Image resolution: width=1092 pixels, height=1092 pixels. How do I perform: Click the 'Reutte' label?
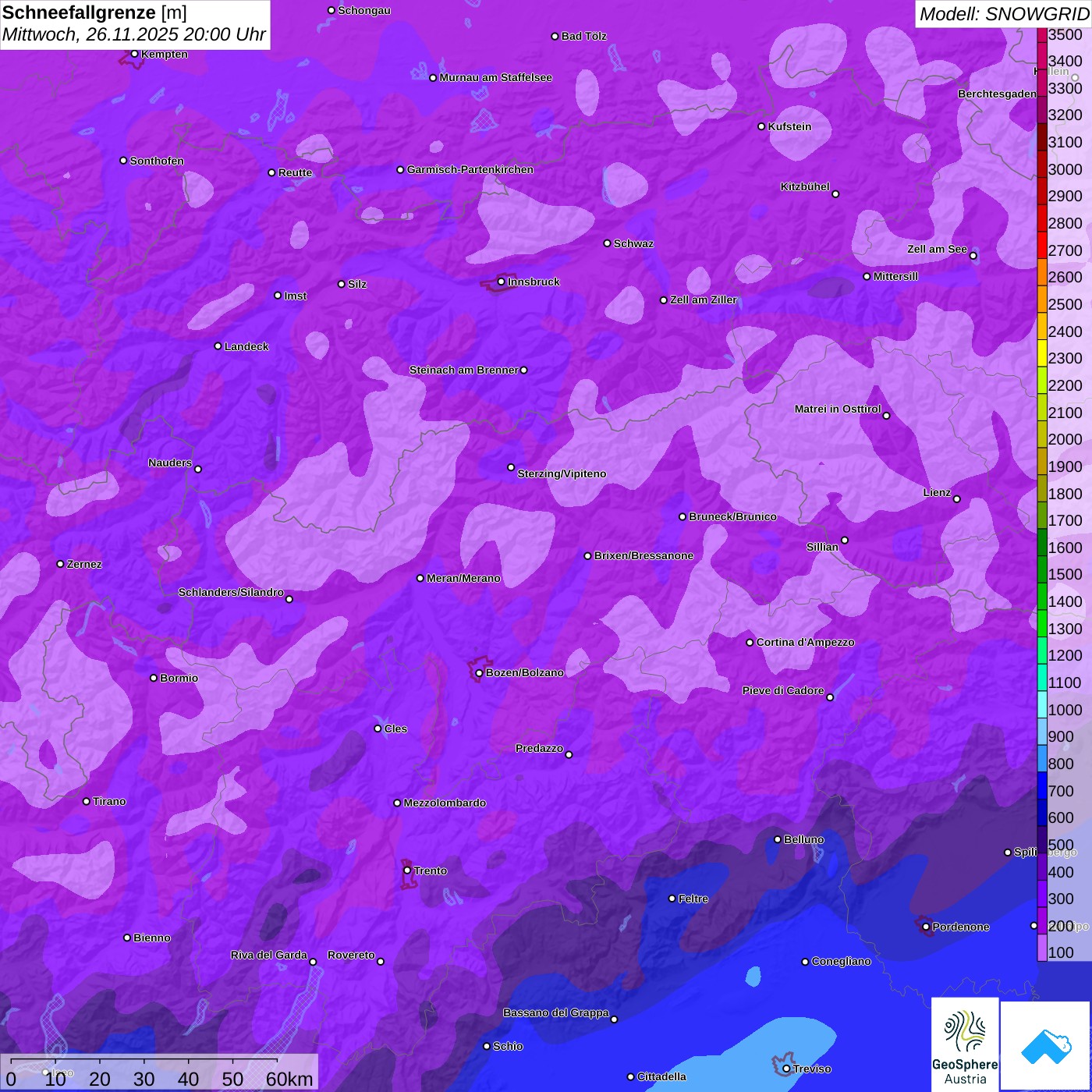(295, 172)
